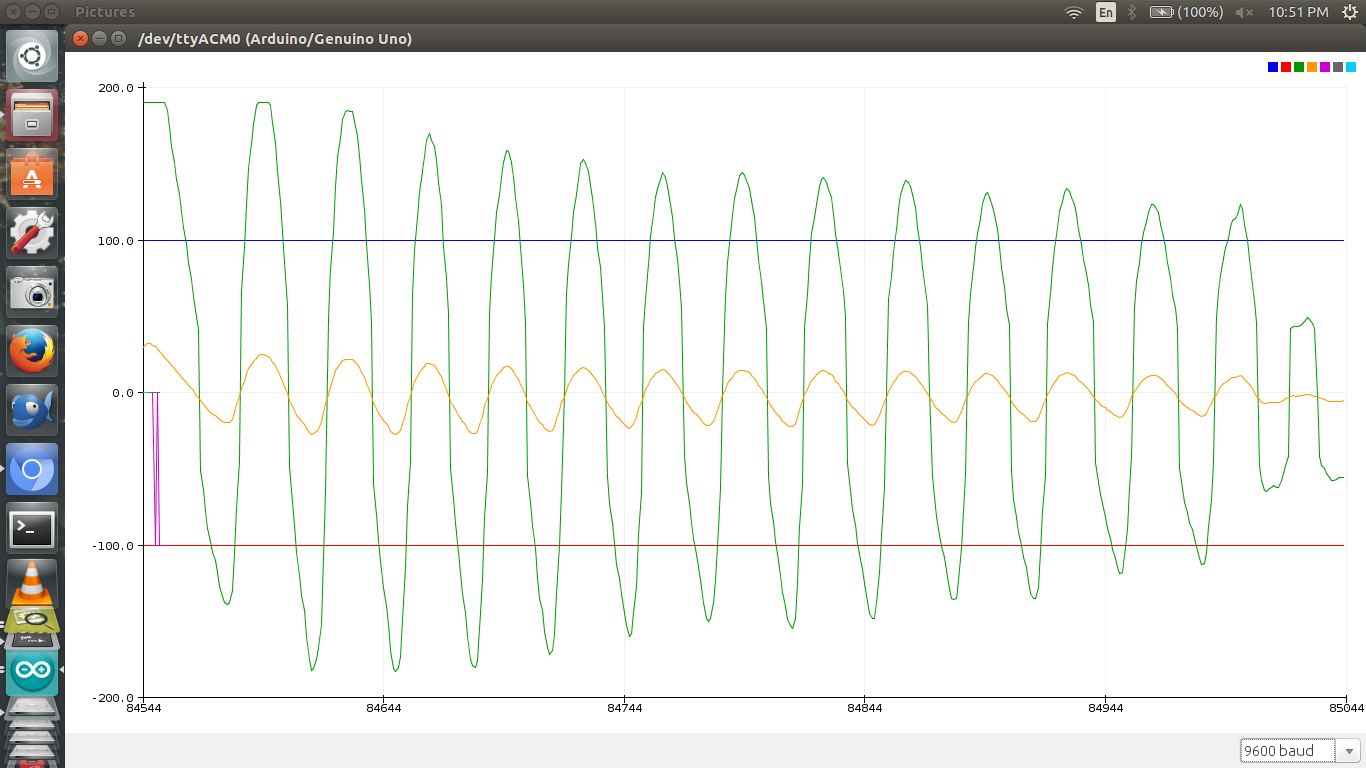
Task: Click the 10:51 PM clock menu
Action: click(1298, 12)
